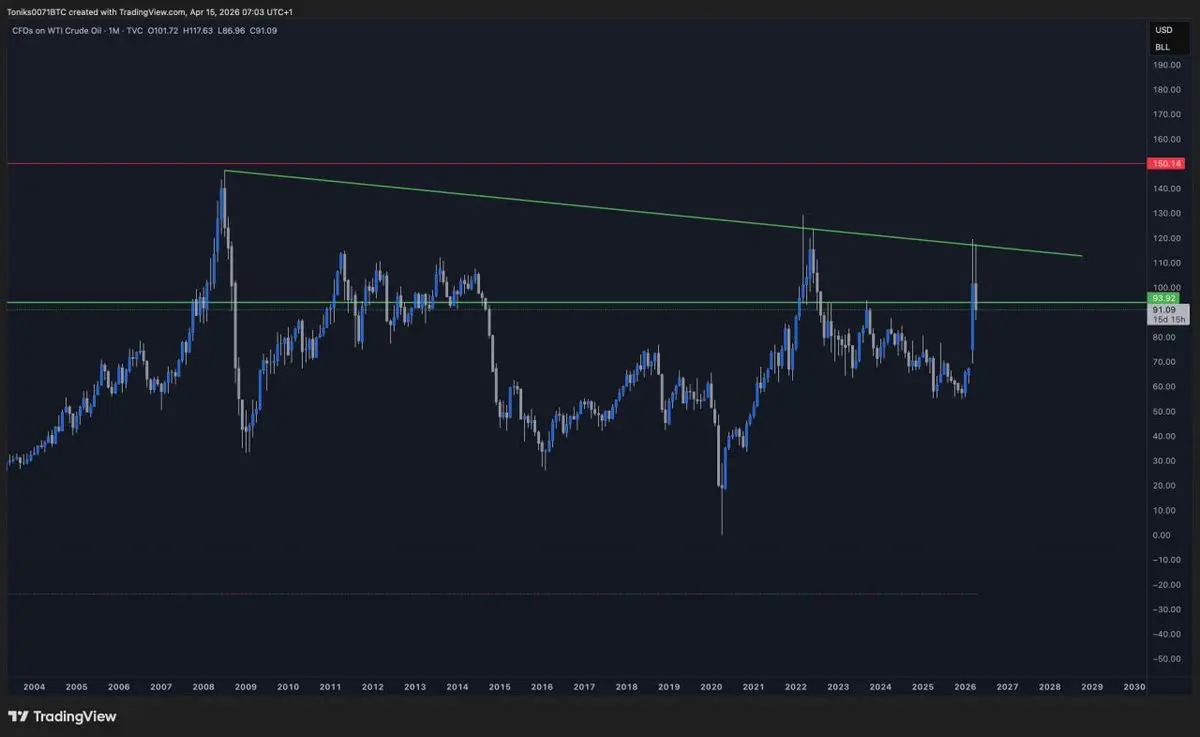Click the C91.09 close value in legend
This screenshot has height=737, width=1200.
point(264,30)
